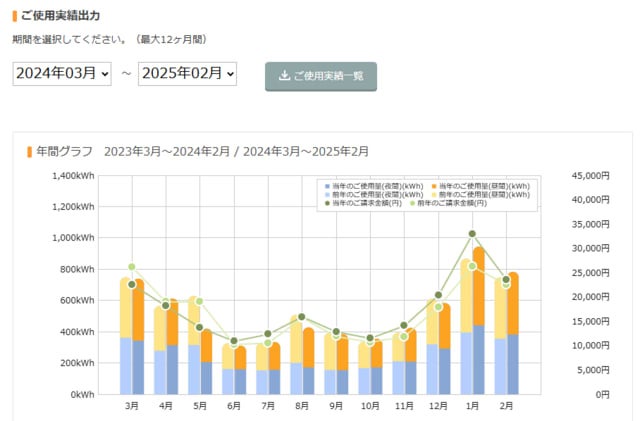Click April current-year blue nighttime bar
The height and width of the screenshot is (421, 640).
(x=172, y=369)
